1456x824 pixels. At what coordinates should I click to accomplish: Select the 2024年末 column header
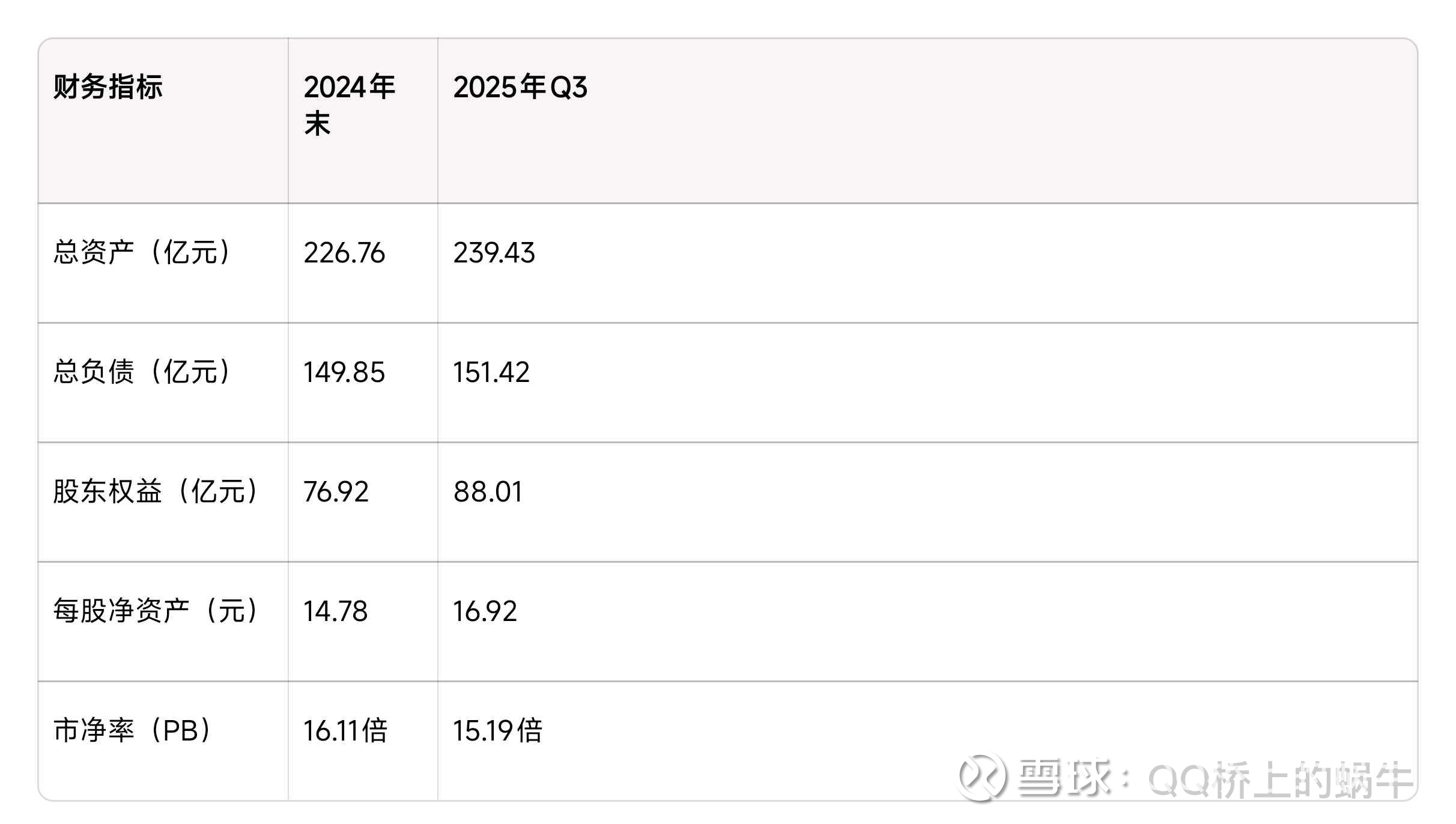point(349,105)
